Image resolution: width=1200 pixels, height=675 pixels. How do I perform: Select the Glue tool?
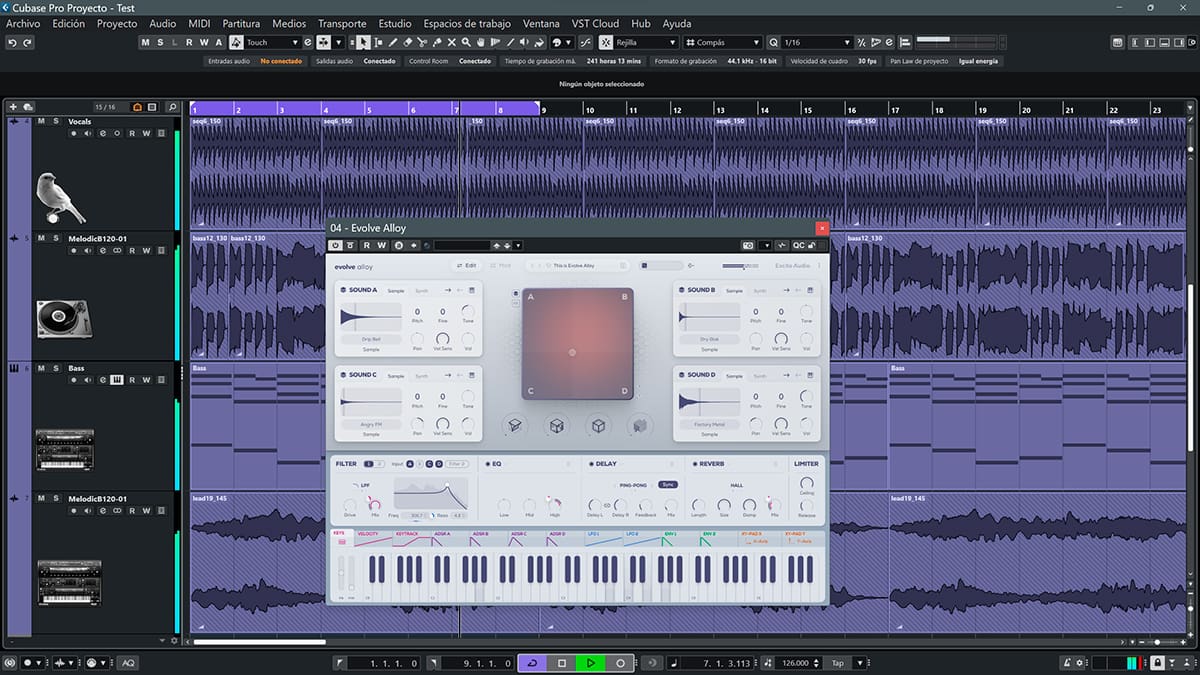(437, 43)
